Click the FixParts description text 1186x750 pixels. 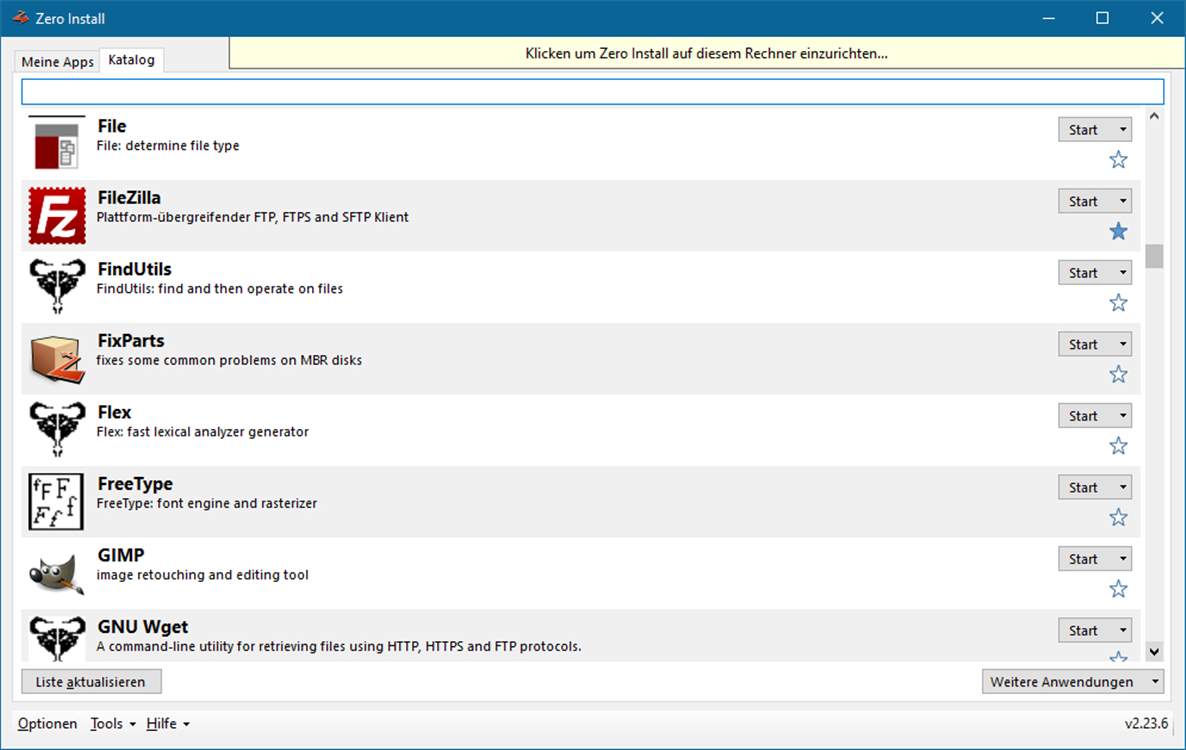(229, 360)
